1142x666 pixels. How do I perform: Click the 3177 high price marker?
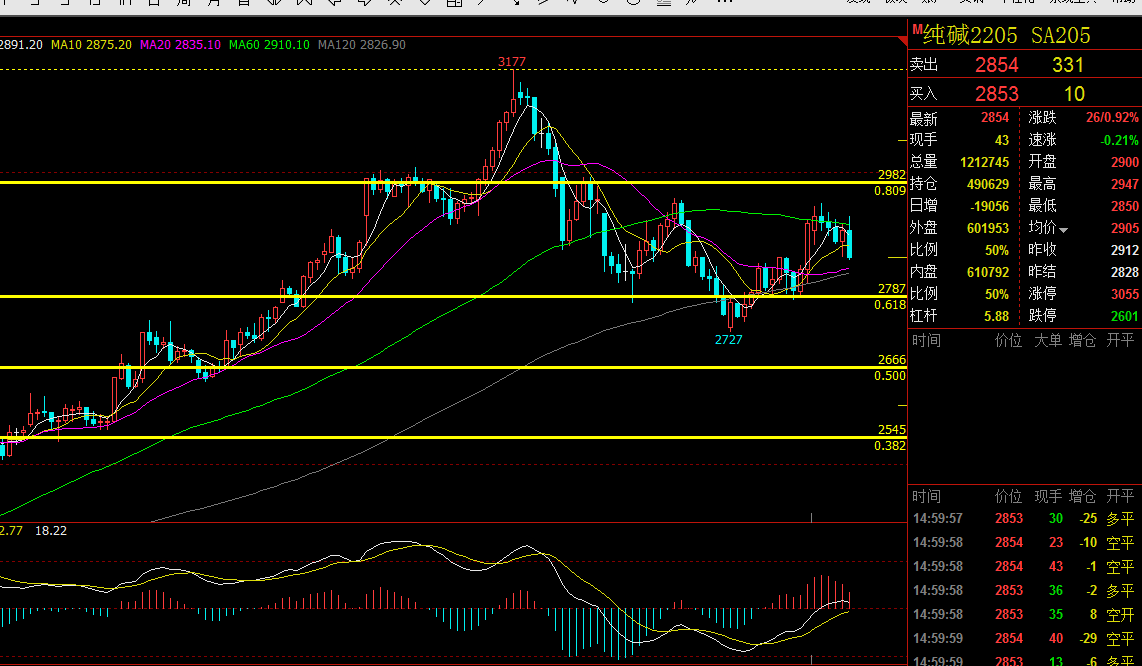click(x=511, y=62)
